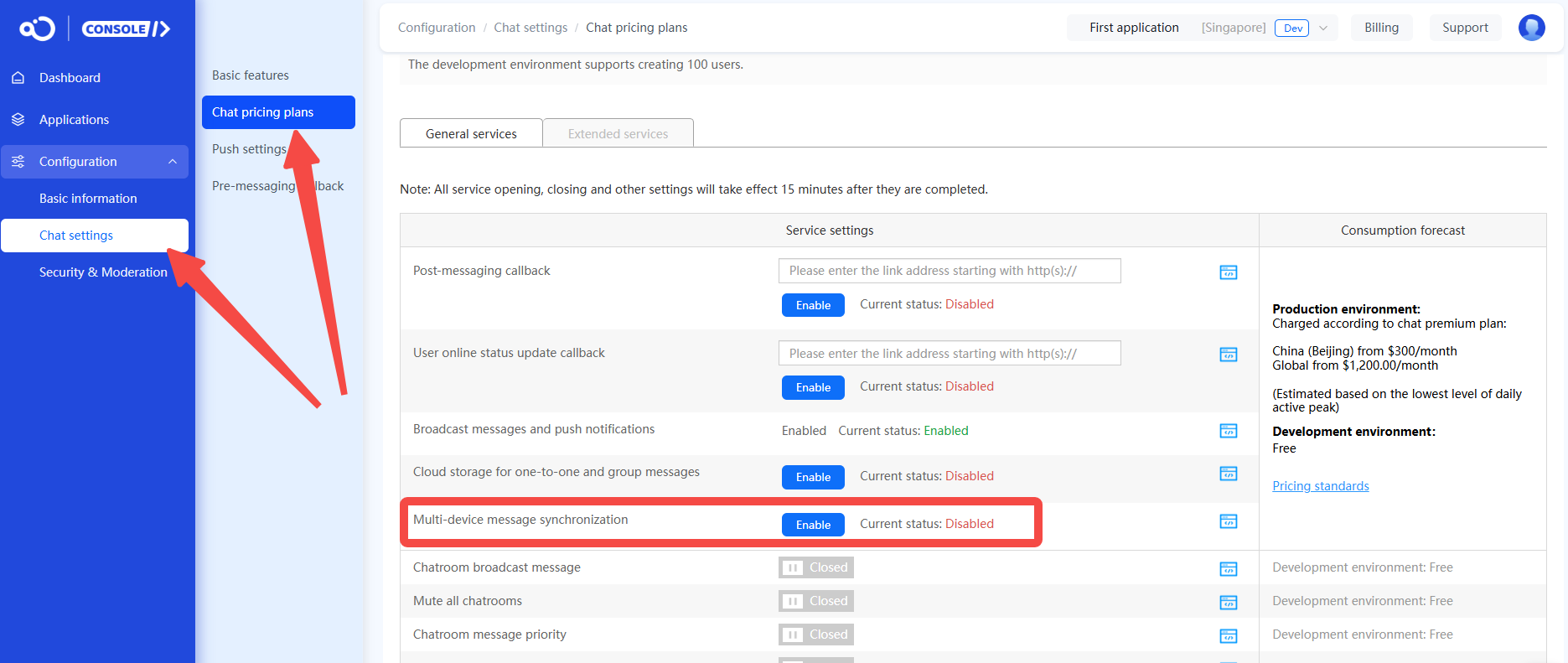This screenshot has width=1568, height=663.
Task: Collapse the Configuration menu chevron
Action: pos(173,162)
